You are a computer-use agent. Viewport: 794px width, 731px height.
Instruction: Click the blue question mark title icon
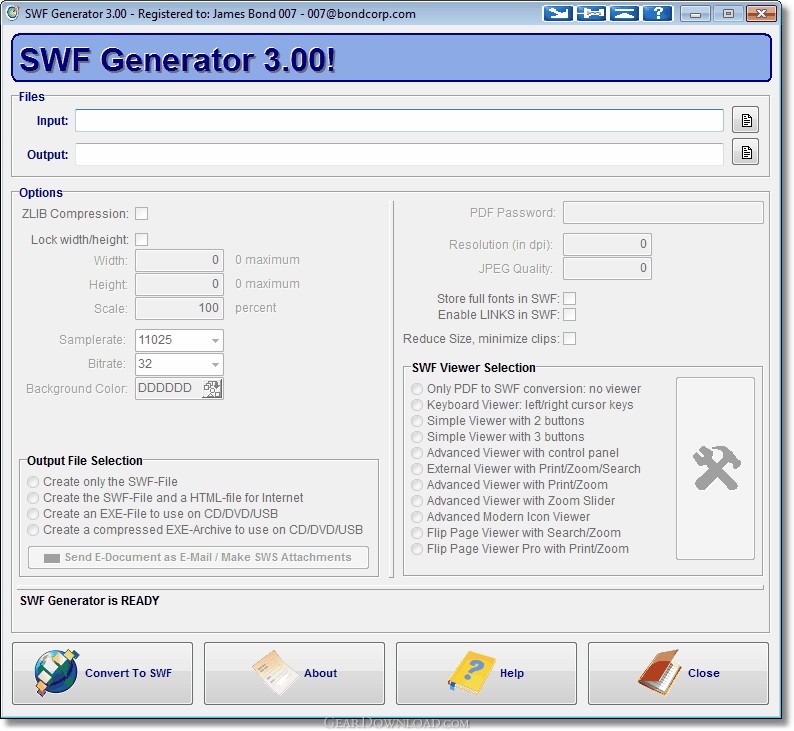(657, 14)
